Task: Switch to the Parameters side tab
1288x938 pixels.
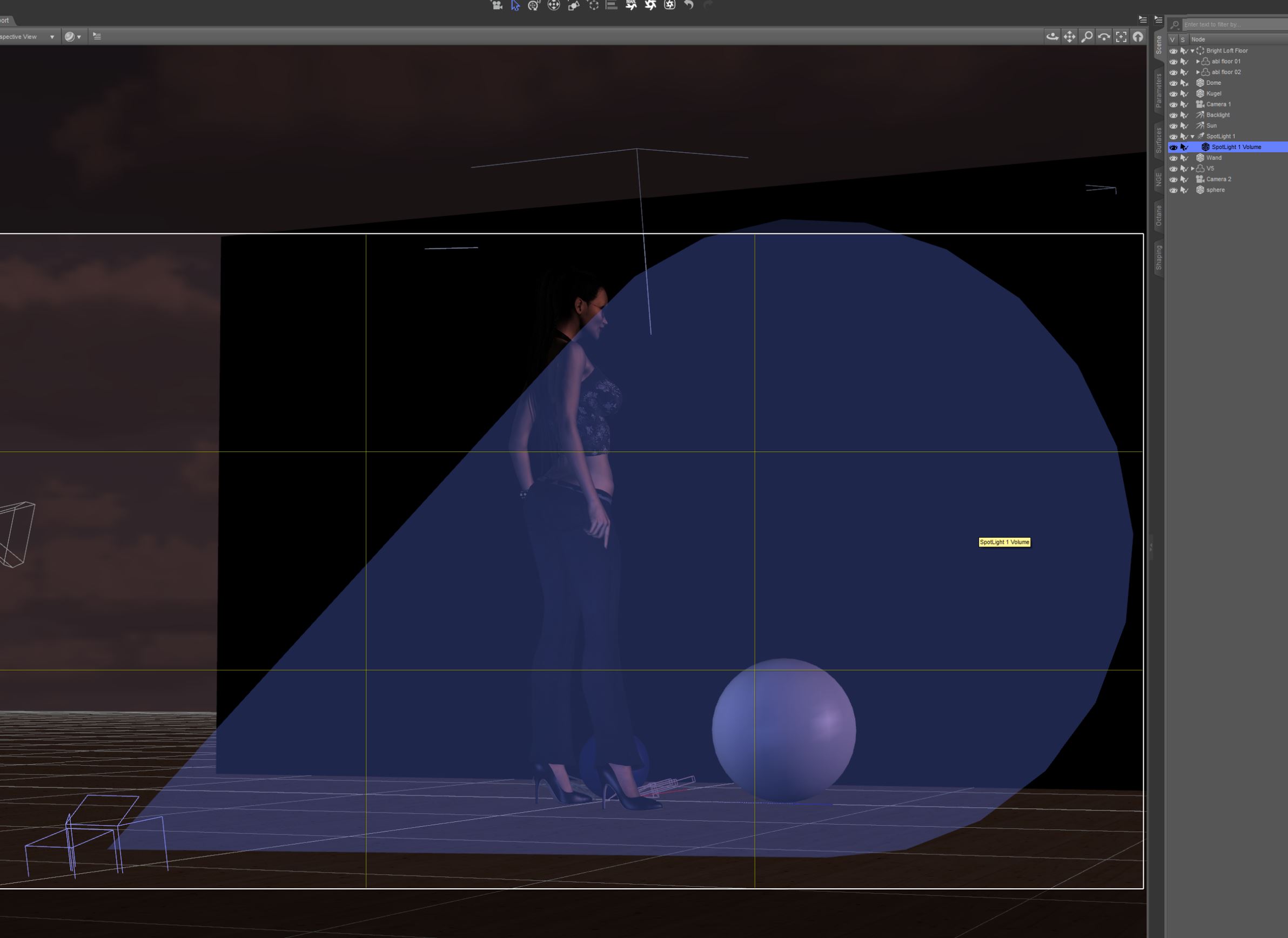Action: (x=1158, y=91)
